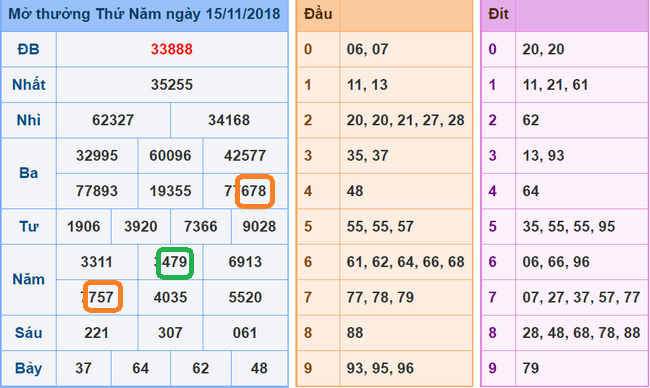The image size is (650, 388).
Task: Click fifth prize number 6913
Action: [245, 262]
